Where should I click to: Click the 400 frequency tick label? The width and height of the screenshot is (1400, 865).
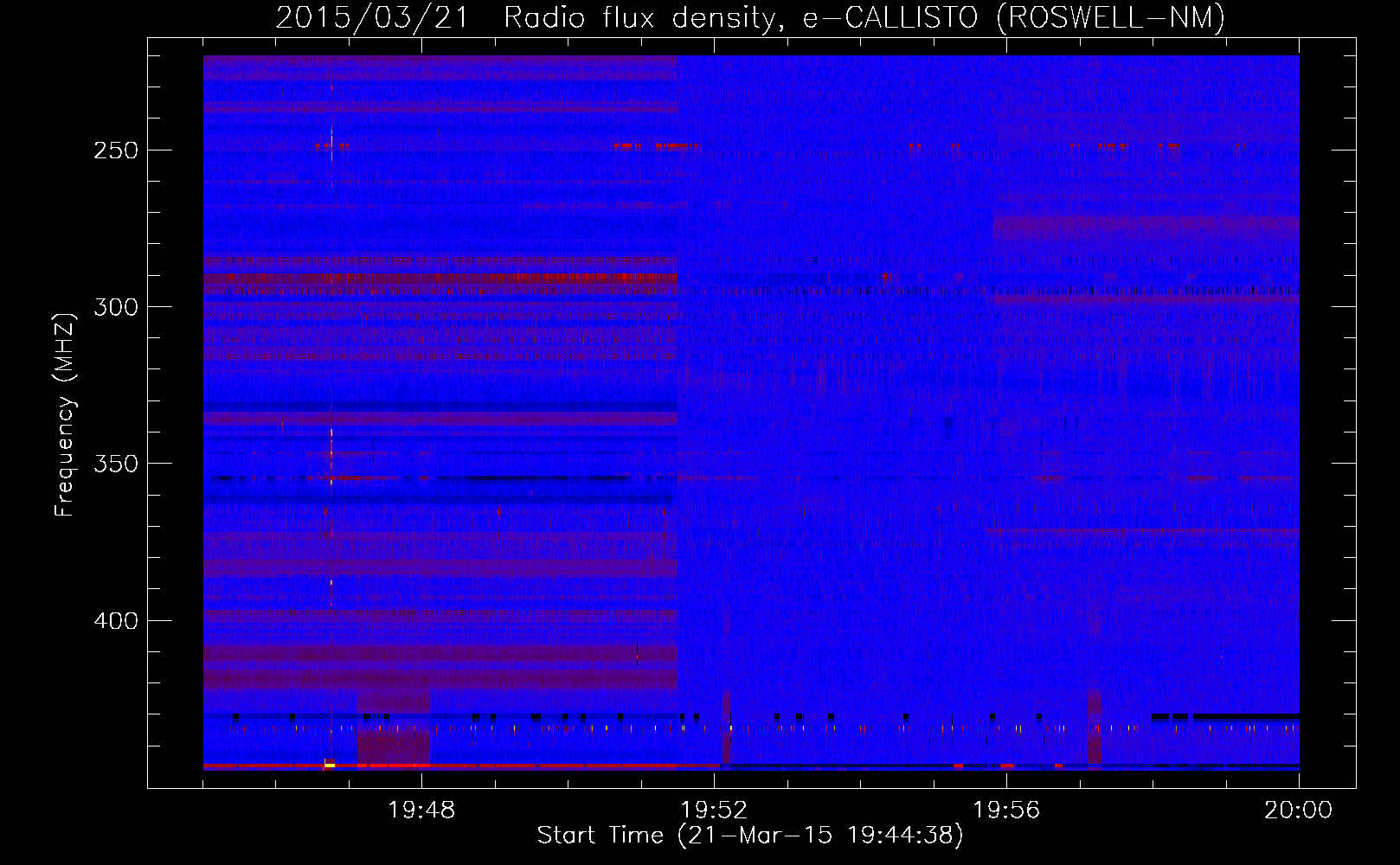coord(116,621)
